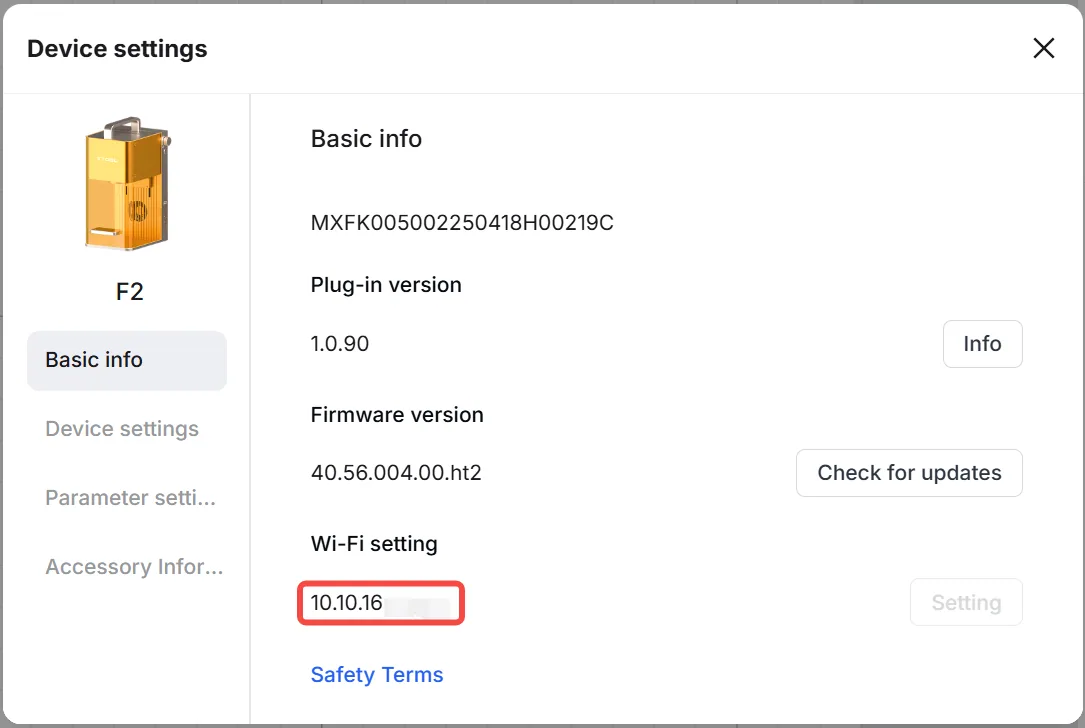Click the plug-in version value 1.0.90

tap(340, 344)
